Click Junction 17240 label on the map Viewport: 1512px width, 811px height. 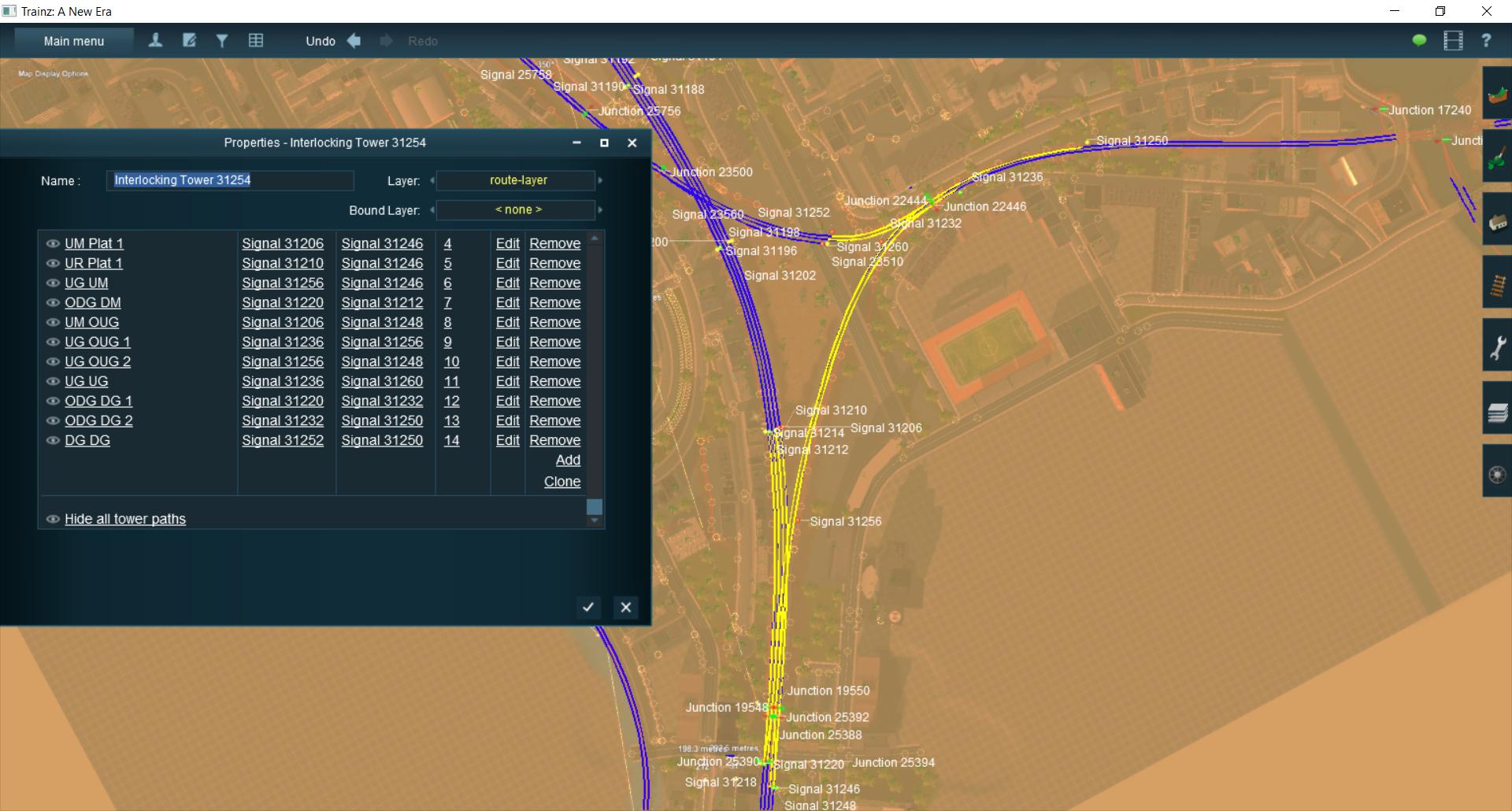1429,110
